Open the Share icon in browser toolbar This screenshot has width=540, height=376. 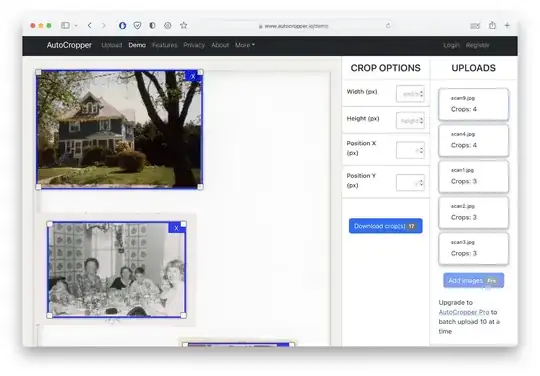492,25
